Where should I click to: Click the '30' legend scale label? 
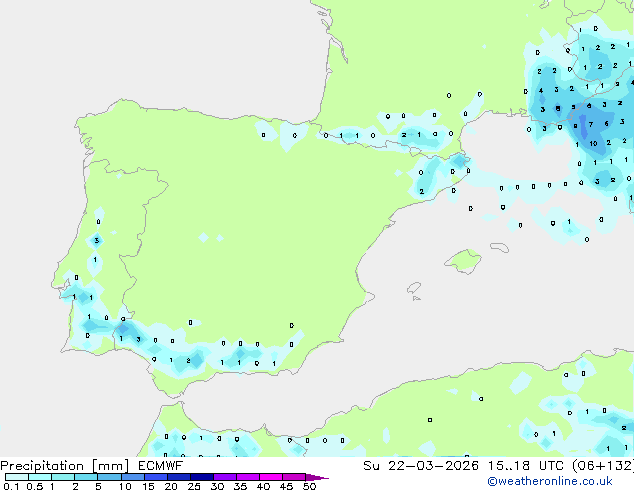pos(217,486)
